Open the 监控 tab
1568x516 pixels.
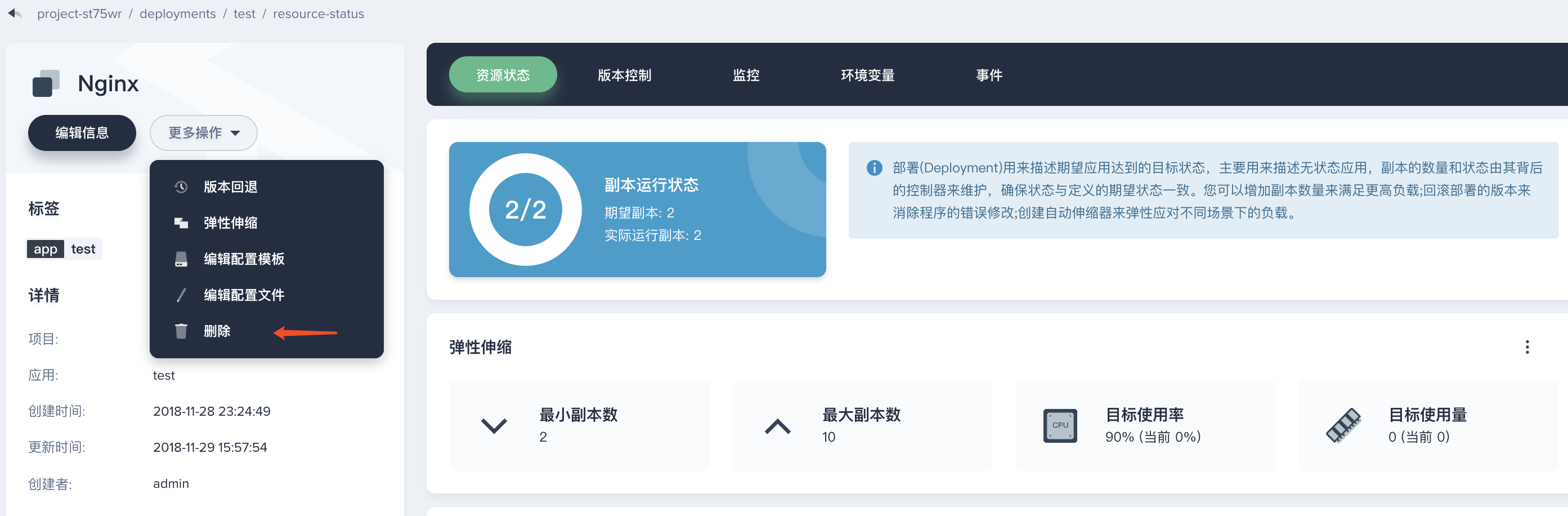[746, 75]
